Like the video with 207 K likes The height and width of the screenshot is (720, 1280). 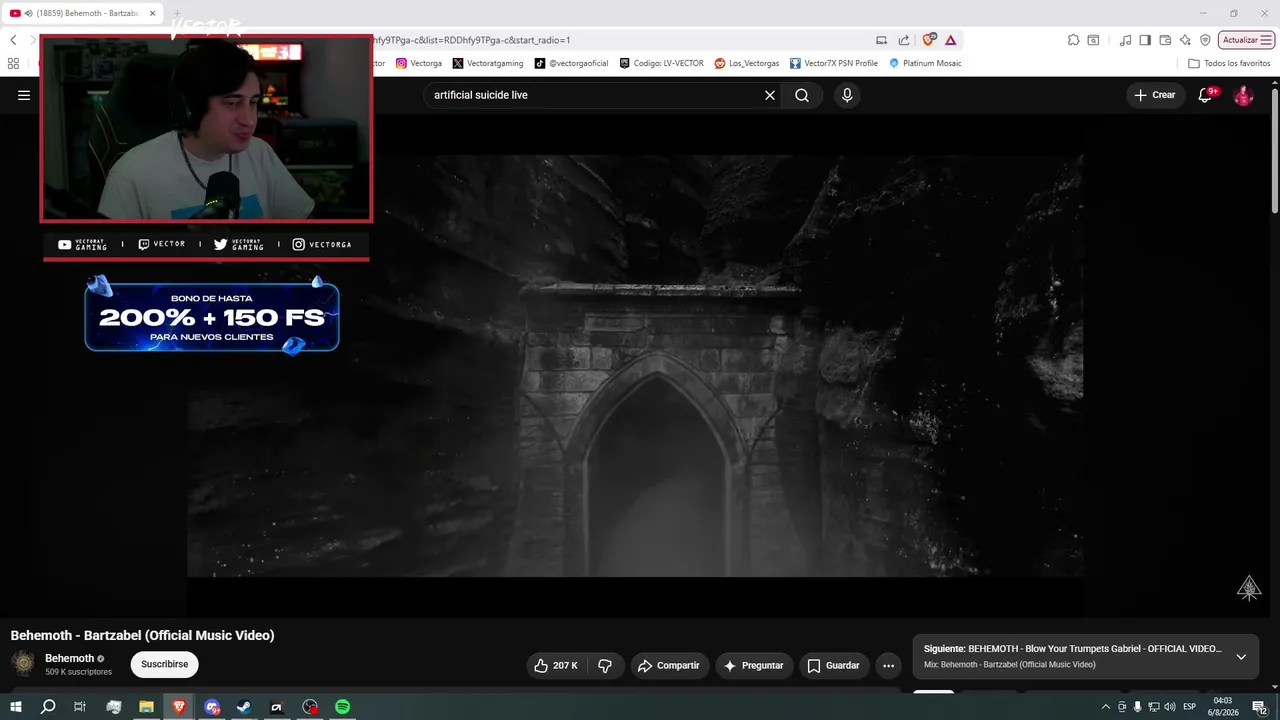[x=556, y=665]
